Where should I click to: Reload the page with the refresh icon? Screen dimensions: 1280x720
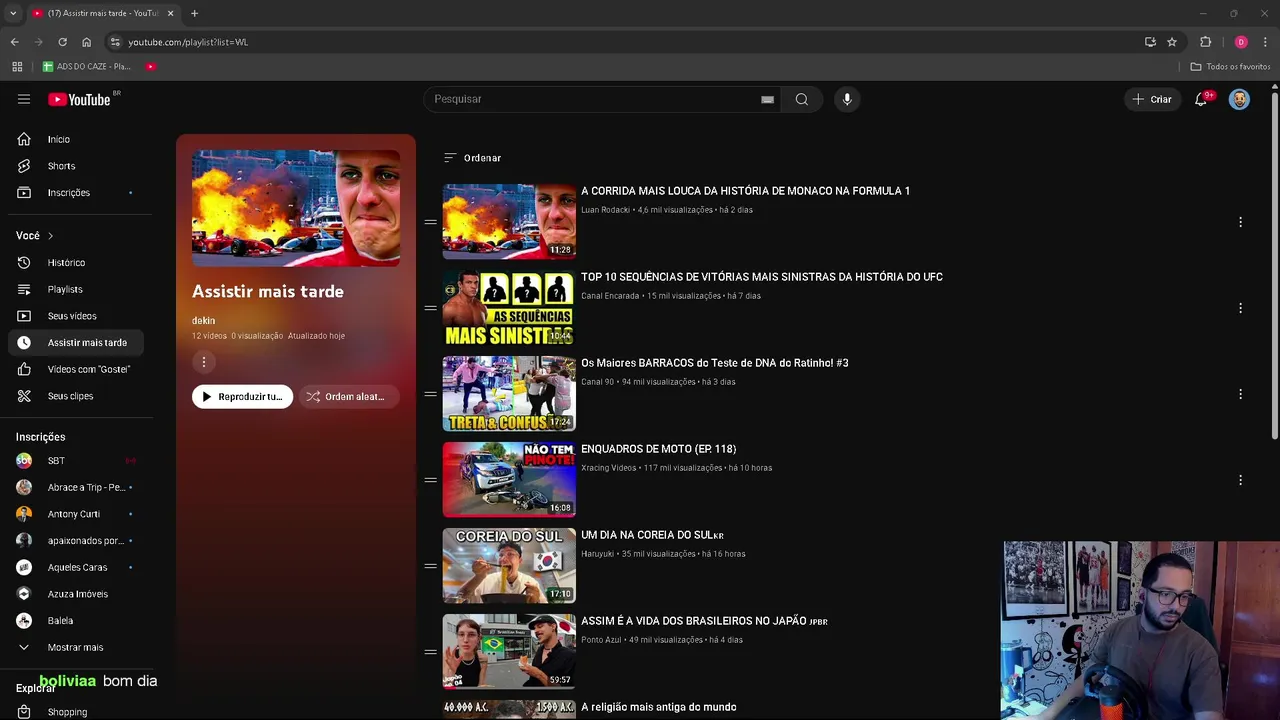[x=62, y=42]
